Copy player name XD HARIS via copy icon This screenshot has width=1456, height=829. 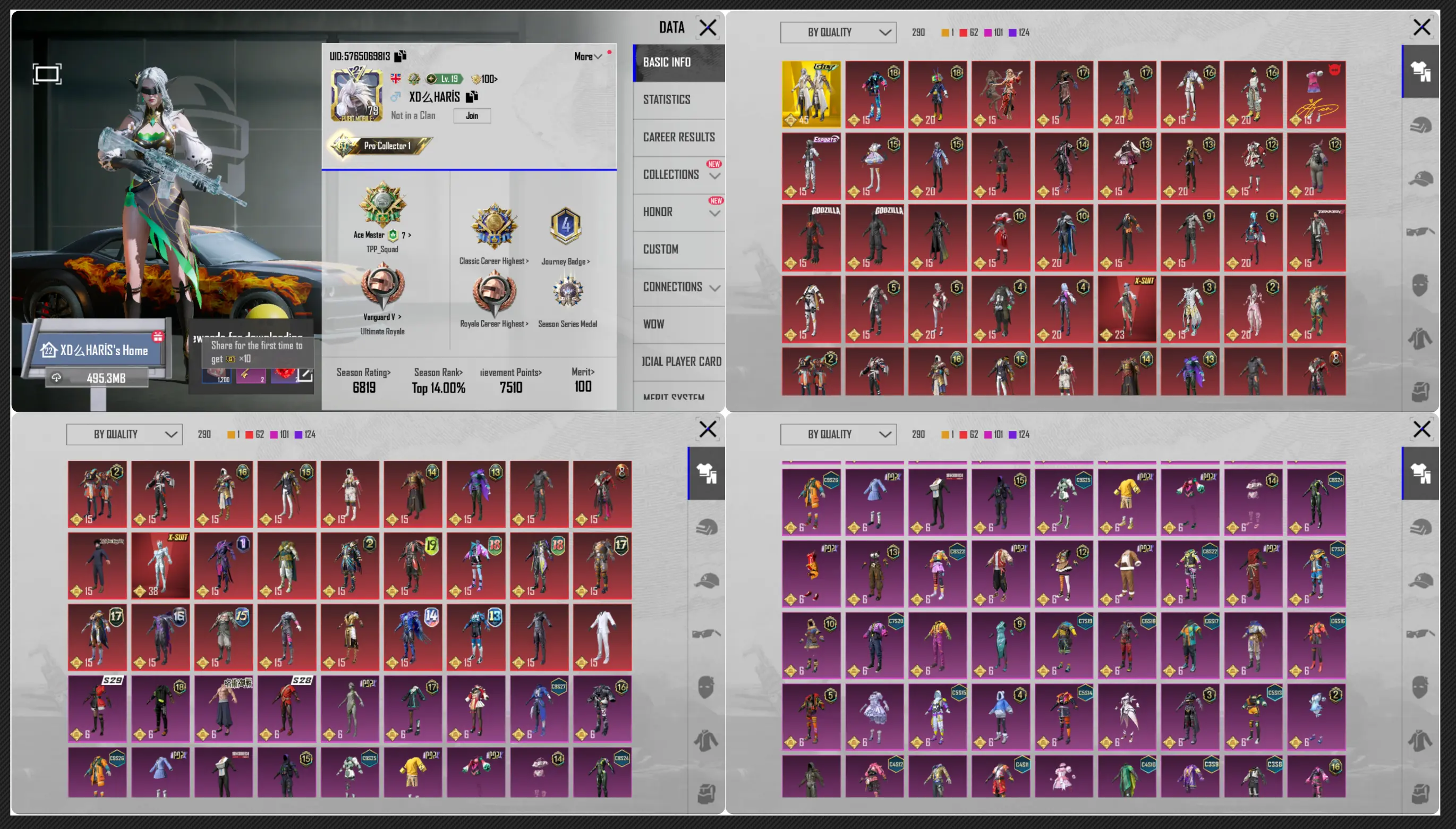472,96
